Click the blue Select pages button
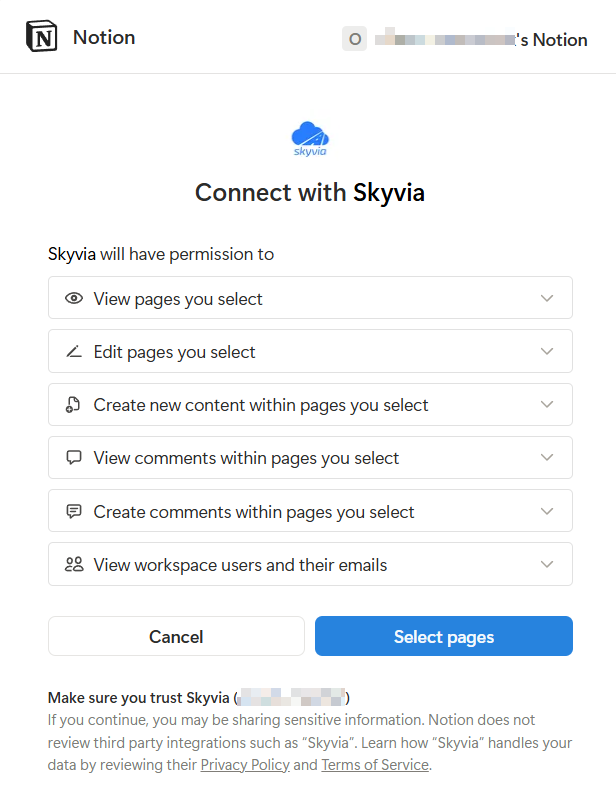 click(443, 636)
